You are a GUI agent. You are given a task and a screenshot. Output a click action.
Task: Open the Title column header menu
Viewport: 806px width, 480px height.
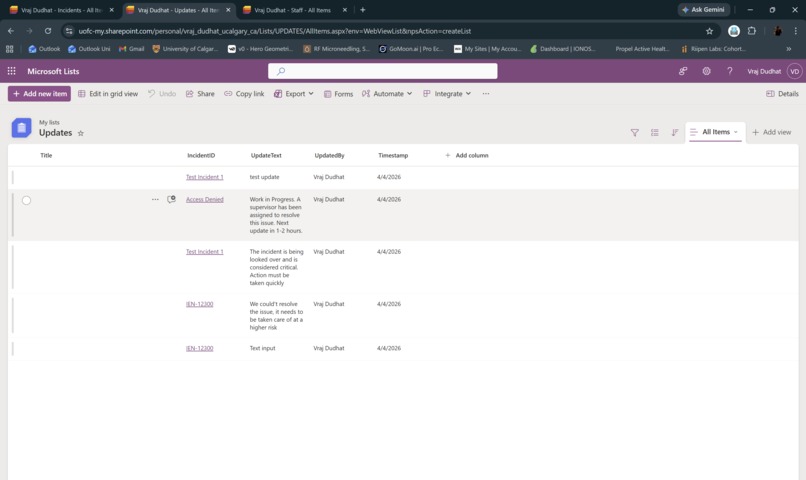click(46, 155)
